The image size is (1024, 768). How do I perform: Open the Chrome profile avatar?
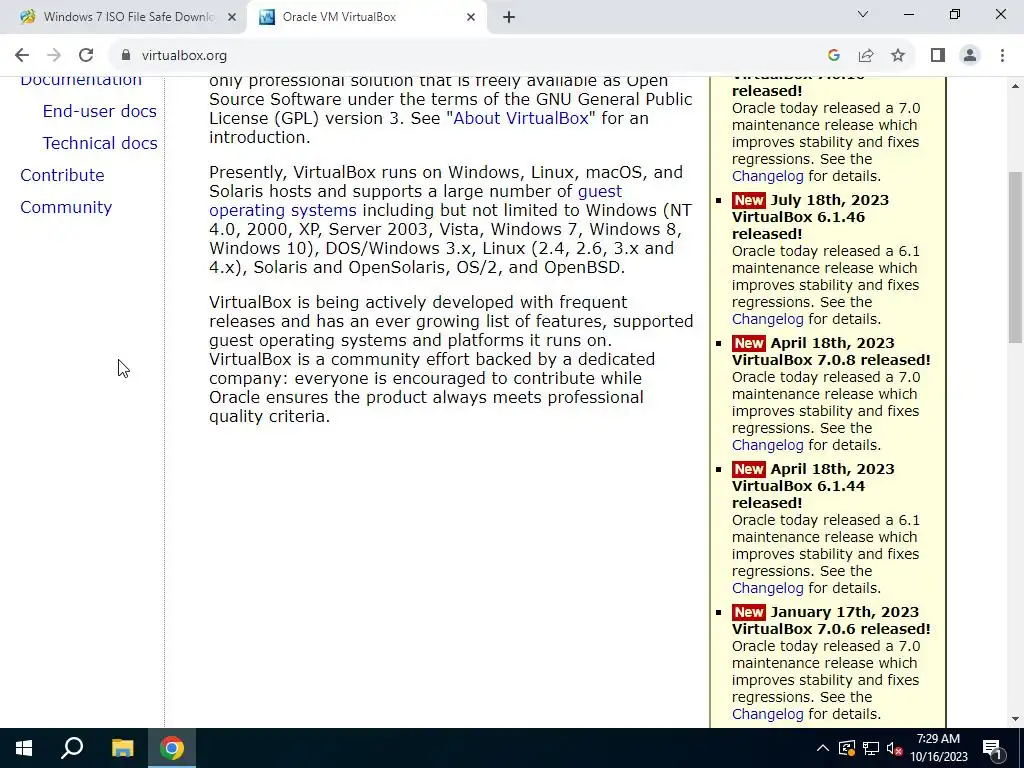[x=970, y=56]
